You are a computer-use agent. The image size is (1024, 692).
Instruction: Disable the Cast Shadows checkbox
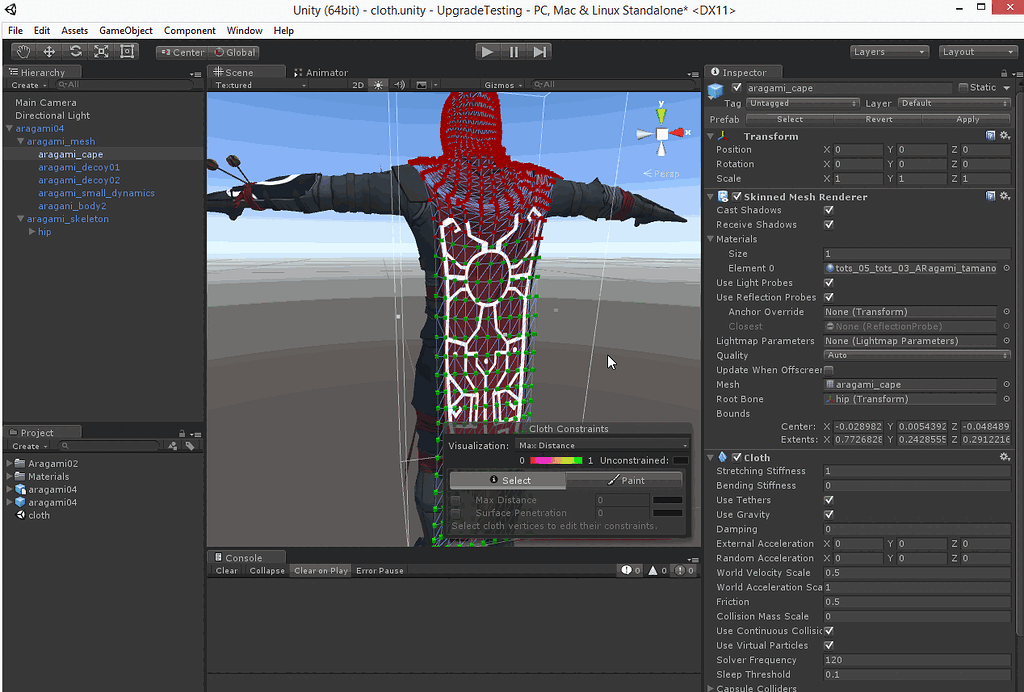coord(828,210)
